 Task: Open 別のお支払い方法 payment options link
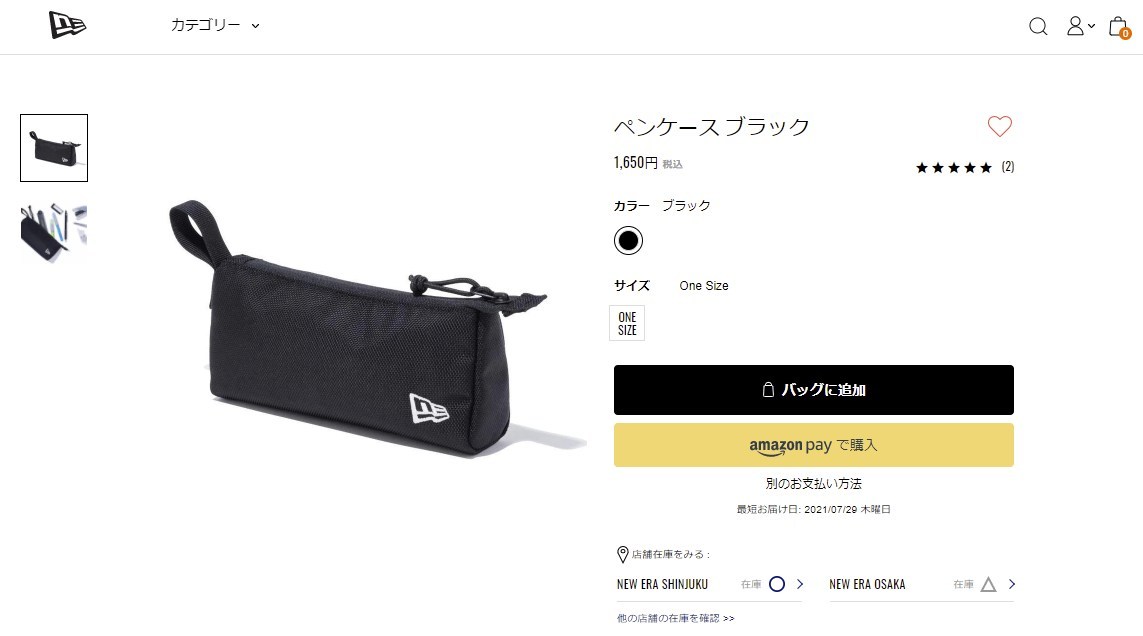coord(814,484)
